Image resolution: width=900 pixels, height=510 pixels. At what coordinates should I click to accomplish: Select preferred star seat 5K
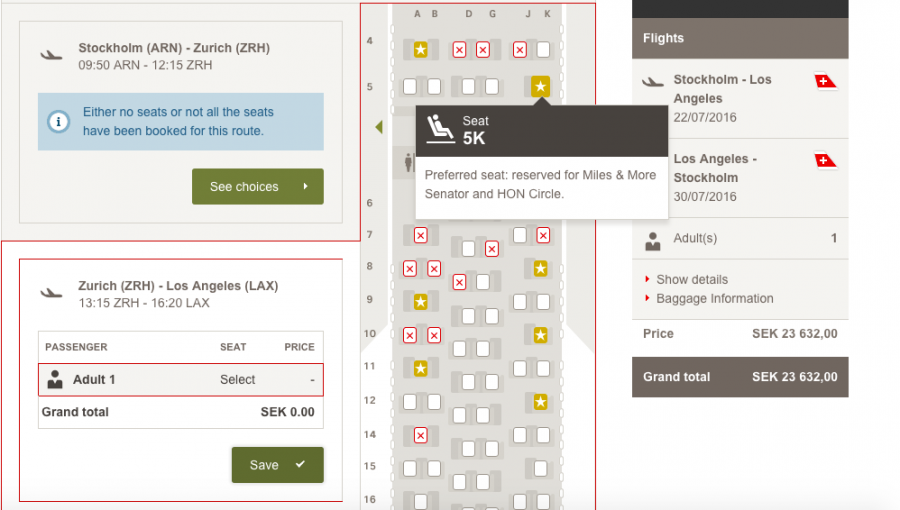540,87
